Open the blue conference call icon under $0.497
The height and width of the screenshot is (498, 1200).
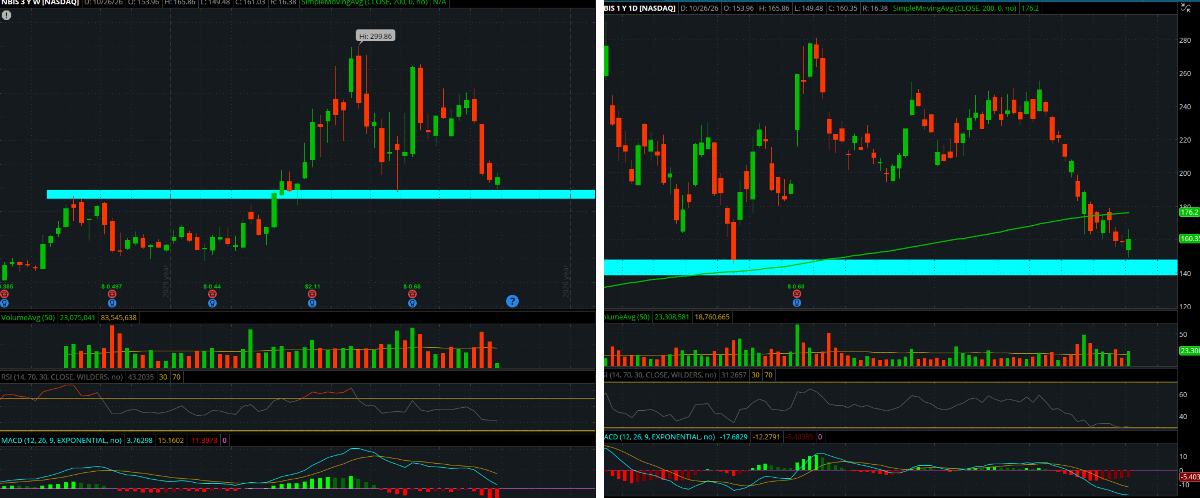[x=112, y=303]
